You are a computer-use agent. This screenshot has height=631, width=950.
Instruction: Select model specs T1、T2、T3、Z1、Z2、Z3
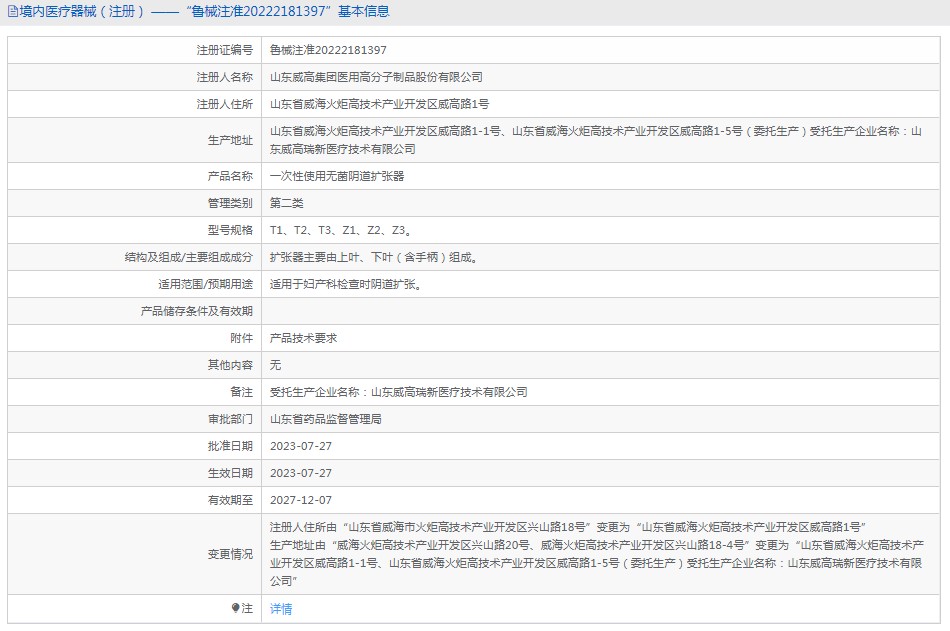click(342, 230)
